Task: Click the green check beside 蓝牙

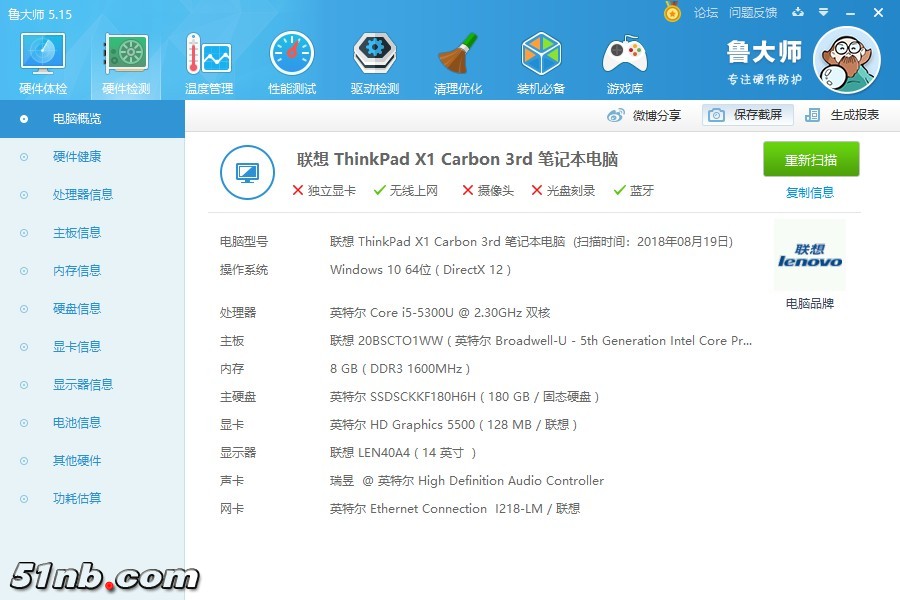Action: (619, 190)
